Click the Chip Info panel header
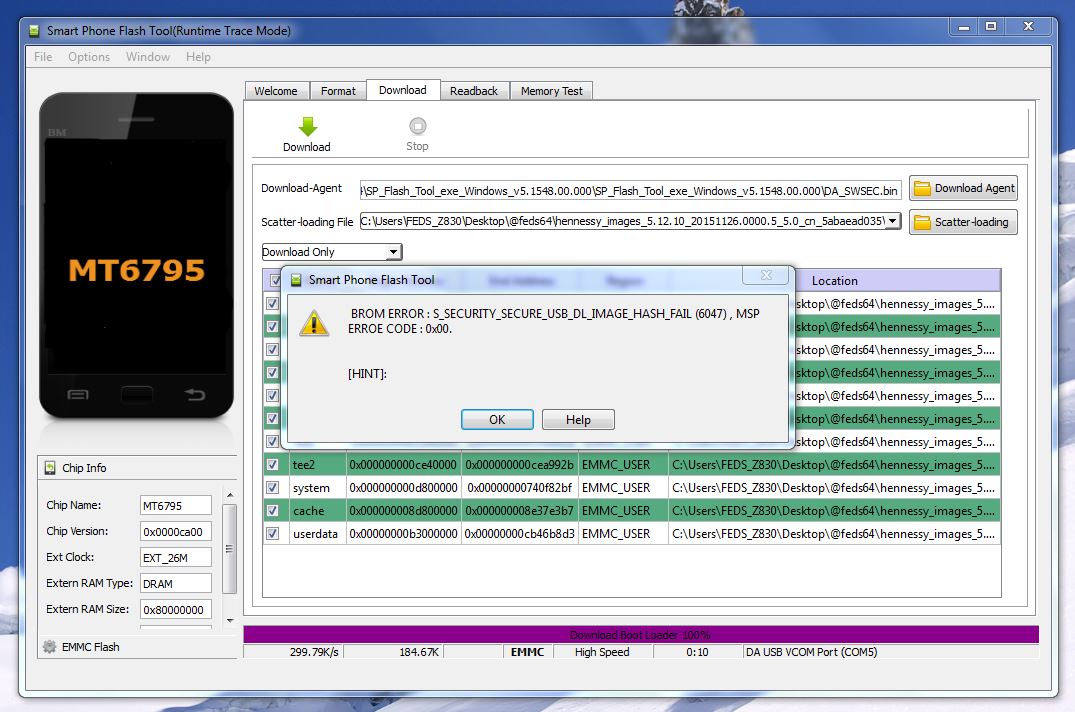The width and height of the screenshot is (1075, 712). 137,468
